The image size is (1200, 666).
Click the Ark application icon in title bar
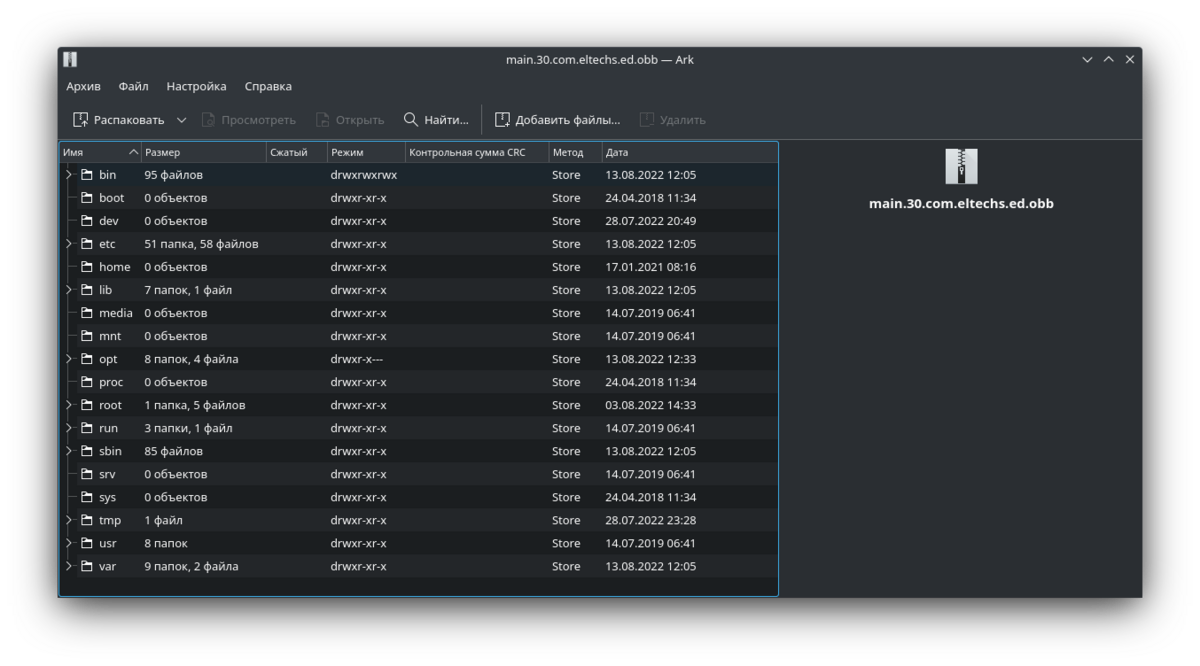70,60
